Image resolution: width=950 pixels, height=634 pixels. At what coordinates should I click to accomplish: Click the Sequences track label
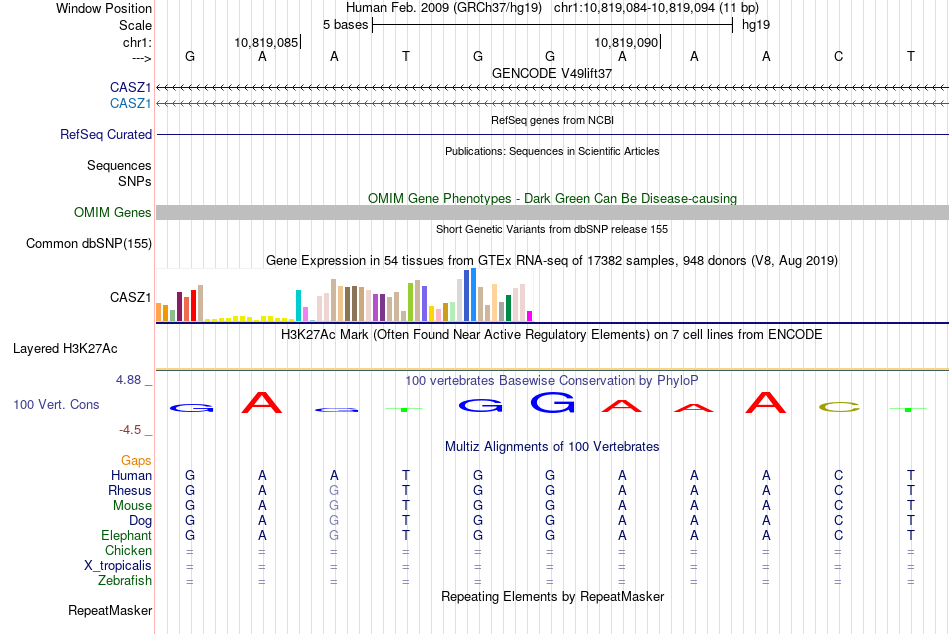coord(119,165)
